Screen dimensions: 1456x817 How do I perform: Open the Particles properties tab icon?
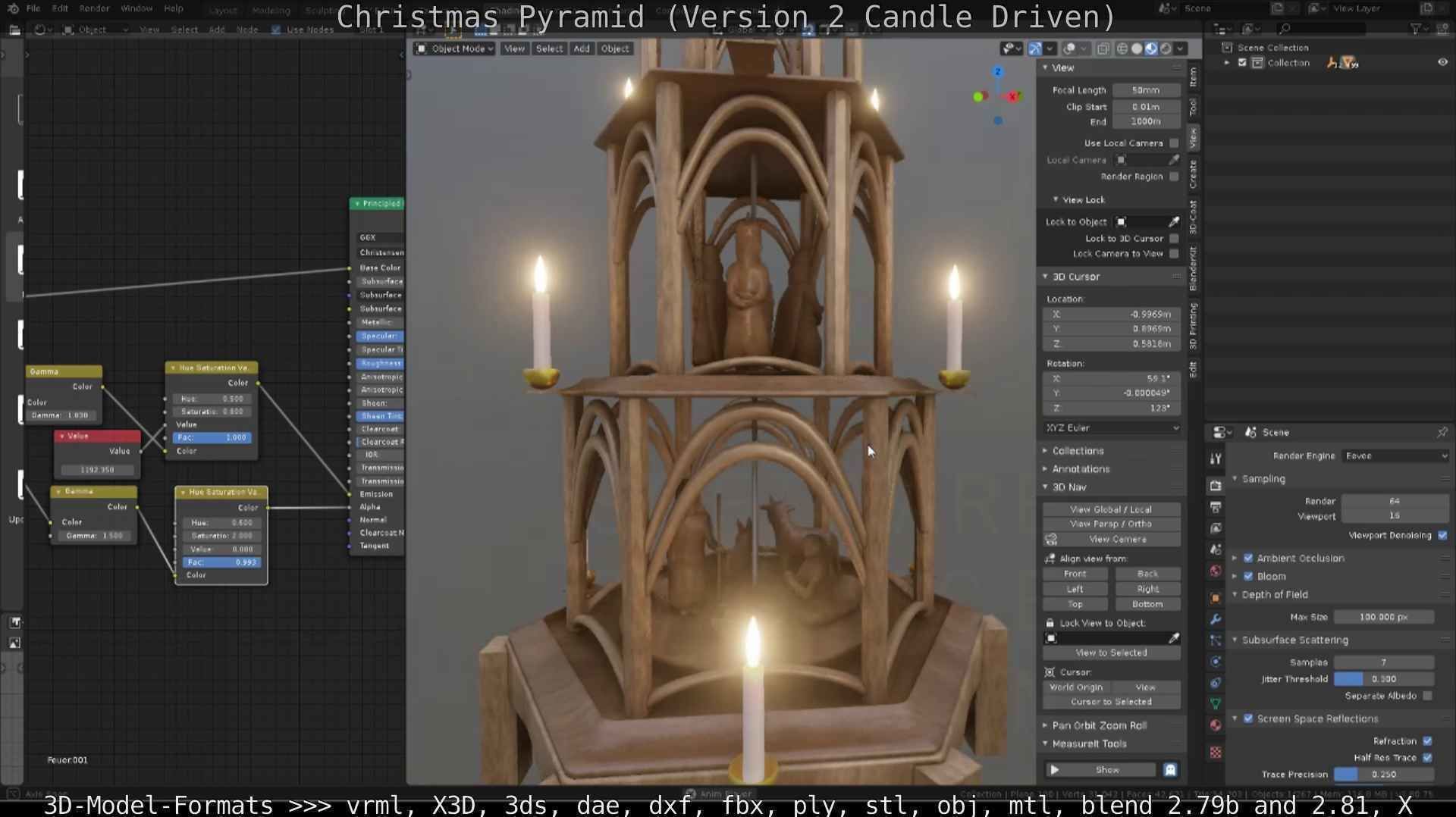[x=1216, y=640]
